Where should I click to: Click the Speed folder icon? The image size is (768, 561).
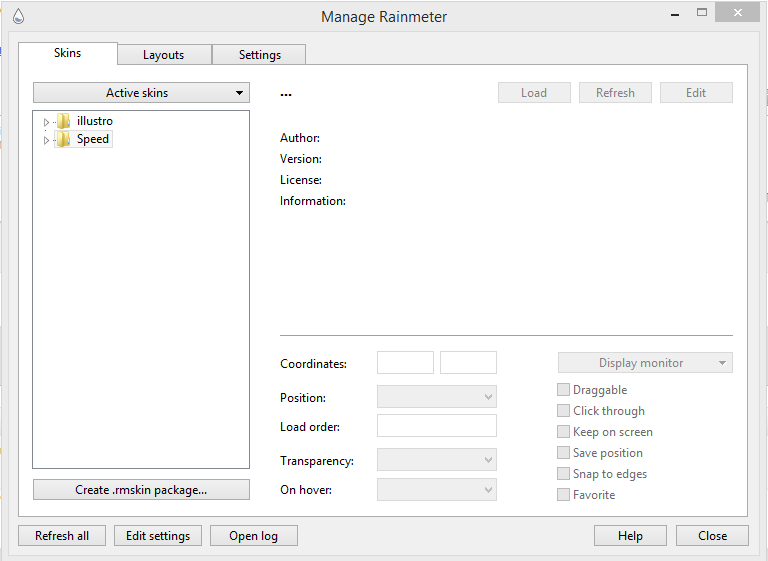[63, 139]
